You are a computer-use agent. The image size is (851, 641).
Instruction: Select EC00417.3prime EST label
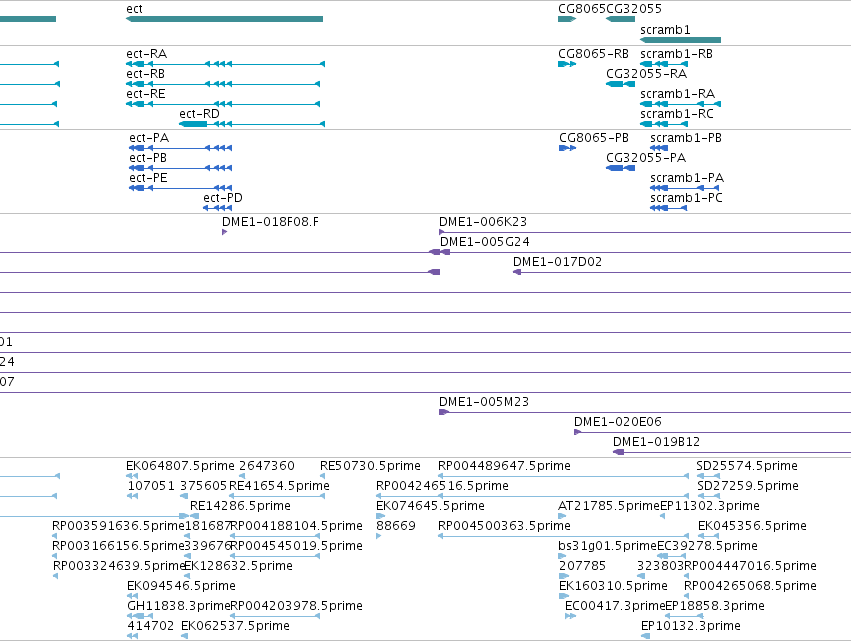tap(615, 607)
